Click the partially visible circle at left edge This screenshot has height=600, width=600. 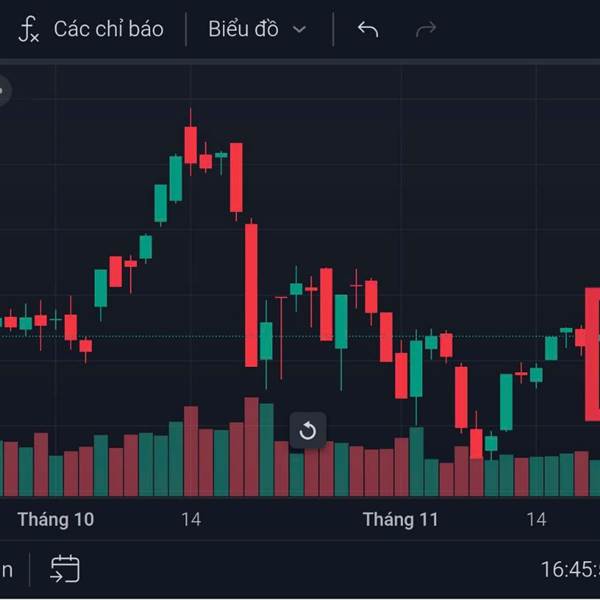pyautogui.click(x=3, y=92)
